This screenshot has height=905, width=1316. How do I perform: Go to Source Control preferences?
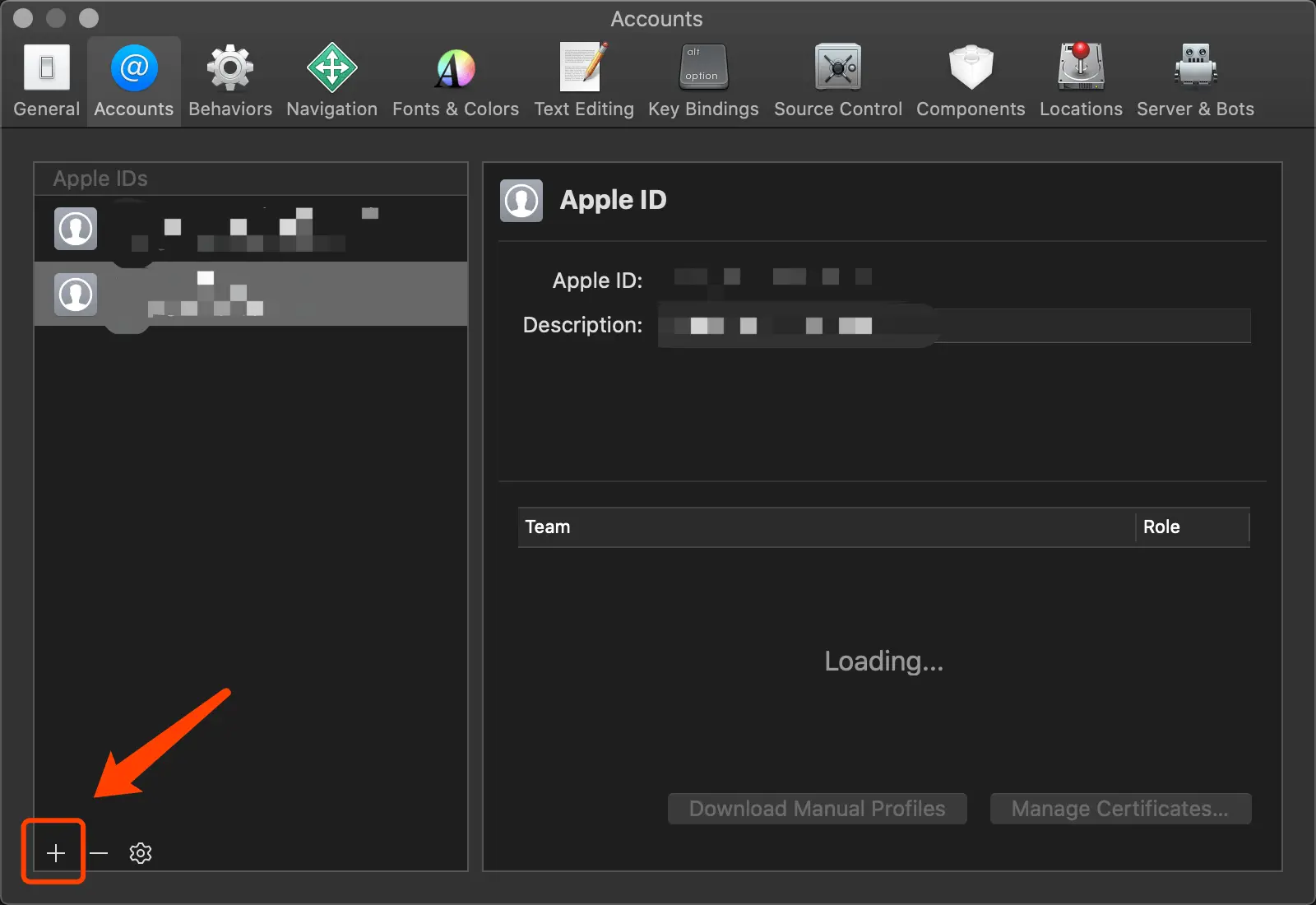tap(838, 81)
